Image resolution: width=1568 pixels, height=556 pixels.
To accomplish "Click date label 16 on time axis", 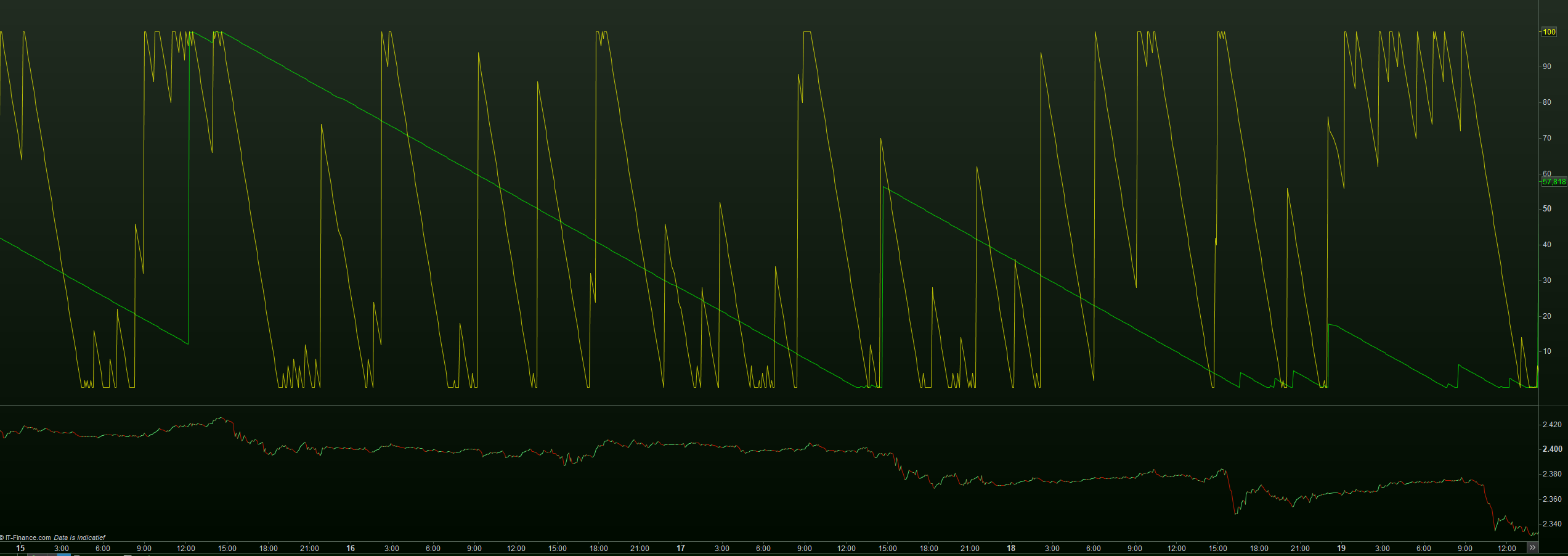I will tap(351, 548).
